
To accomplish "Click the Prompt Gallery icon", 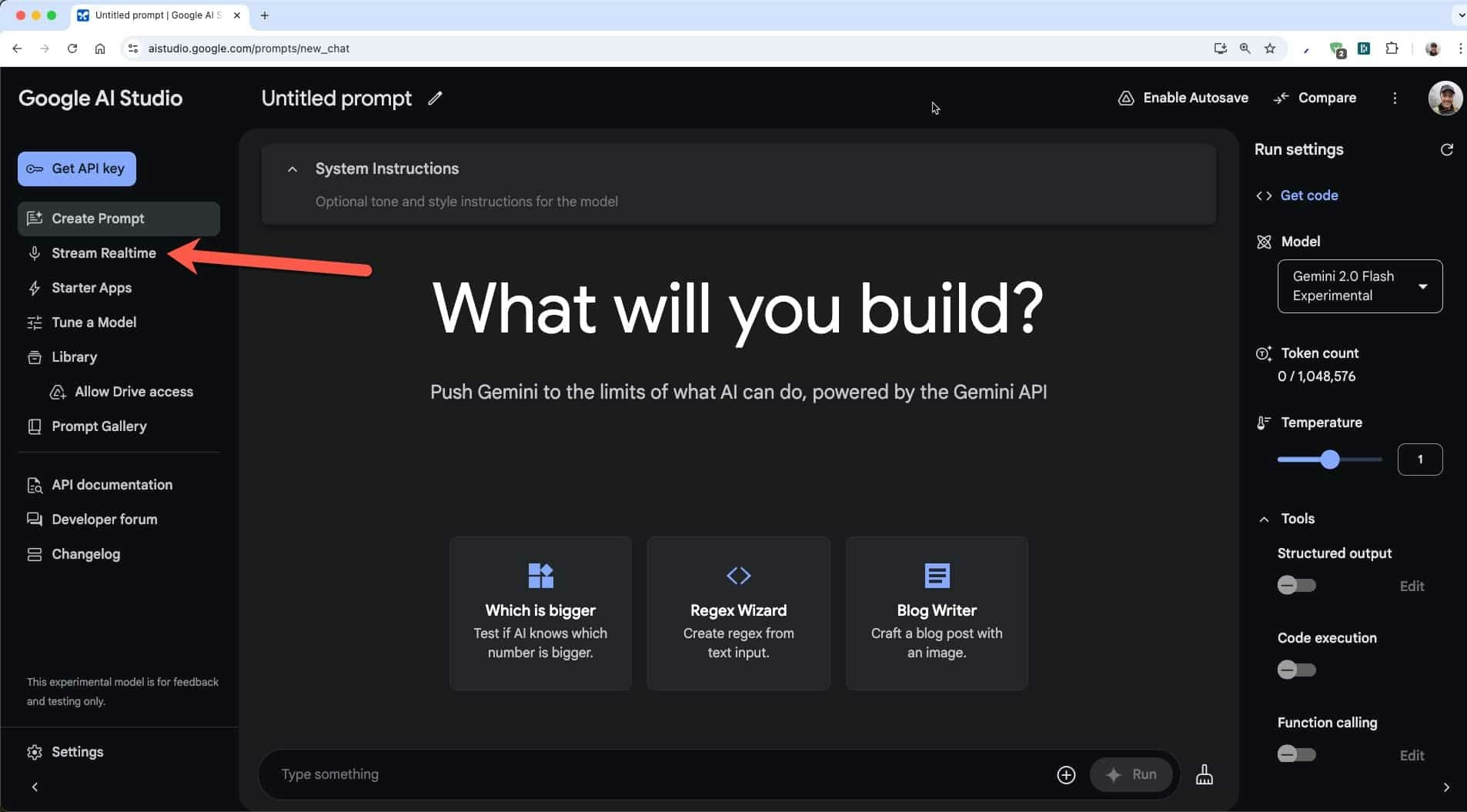I will [x=35, y=426].
